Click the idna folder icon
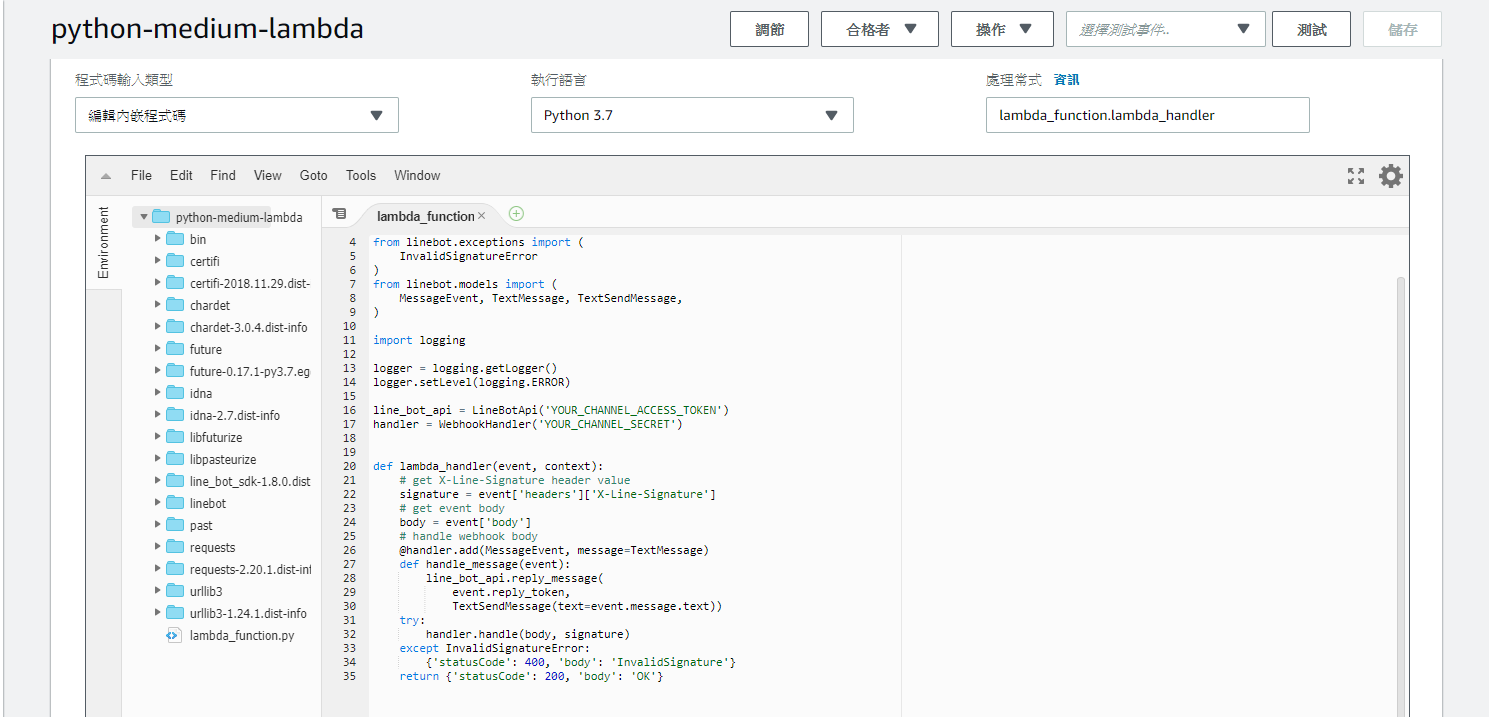Image resolution: width=1489 pixels, height=717 pixels. point(175,393)
